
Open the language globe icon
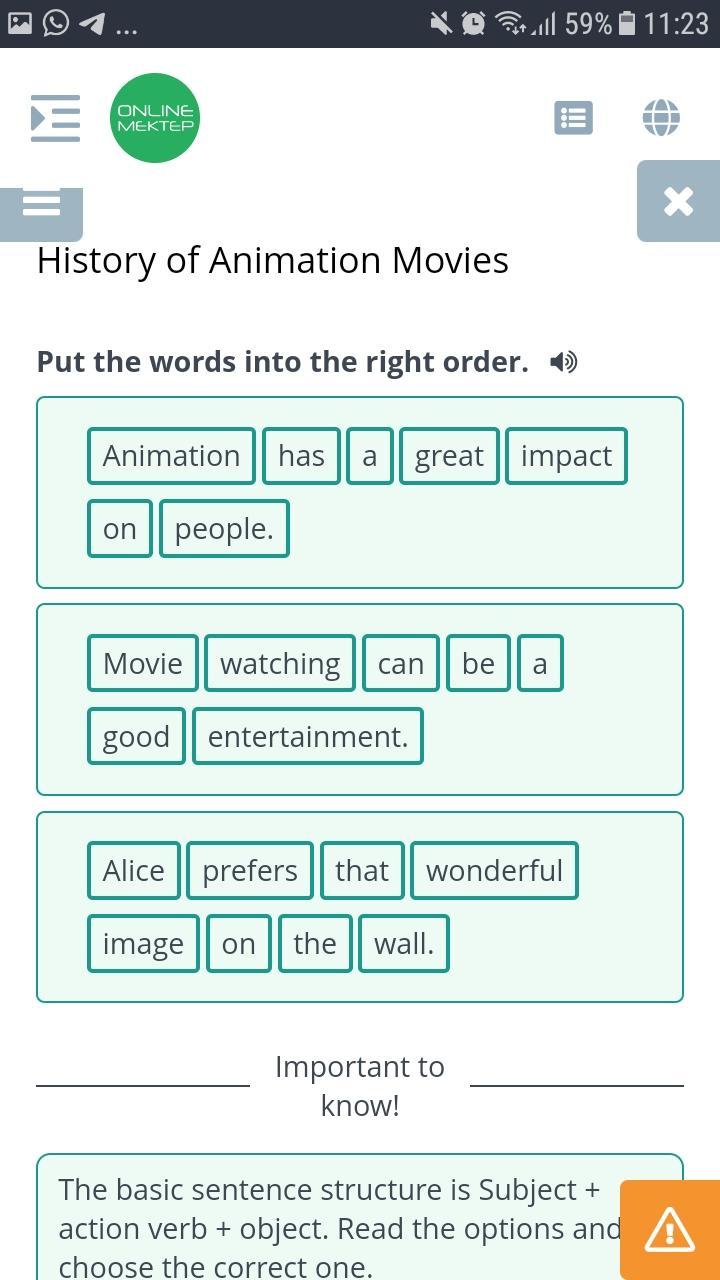[661, 118]
